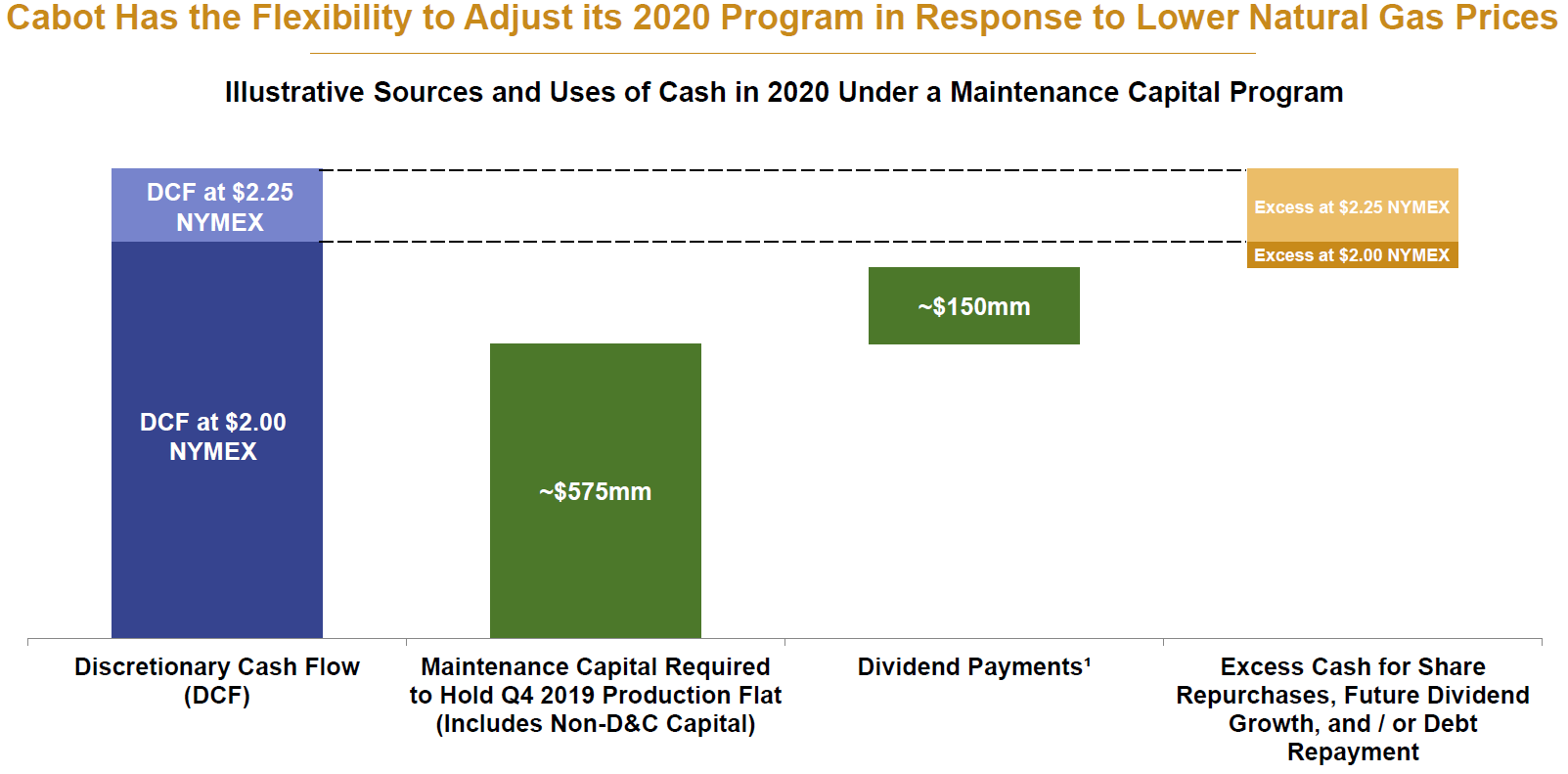Click the 'DCF at $2.00 NYMEX' dark blue bar

[x=217, y=439]
